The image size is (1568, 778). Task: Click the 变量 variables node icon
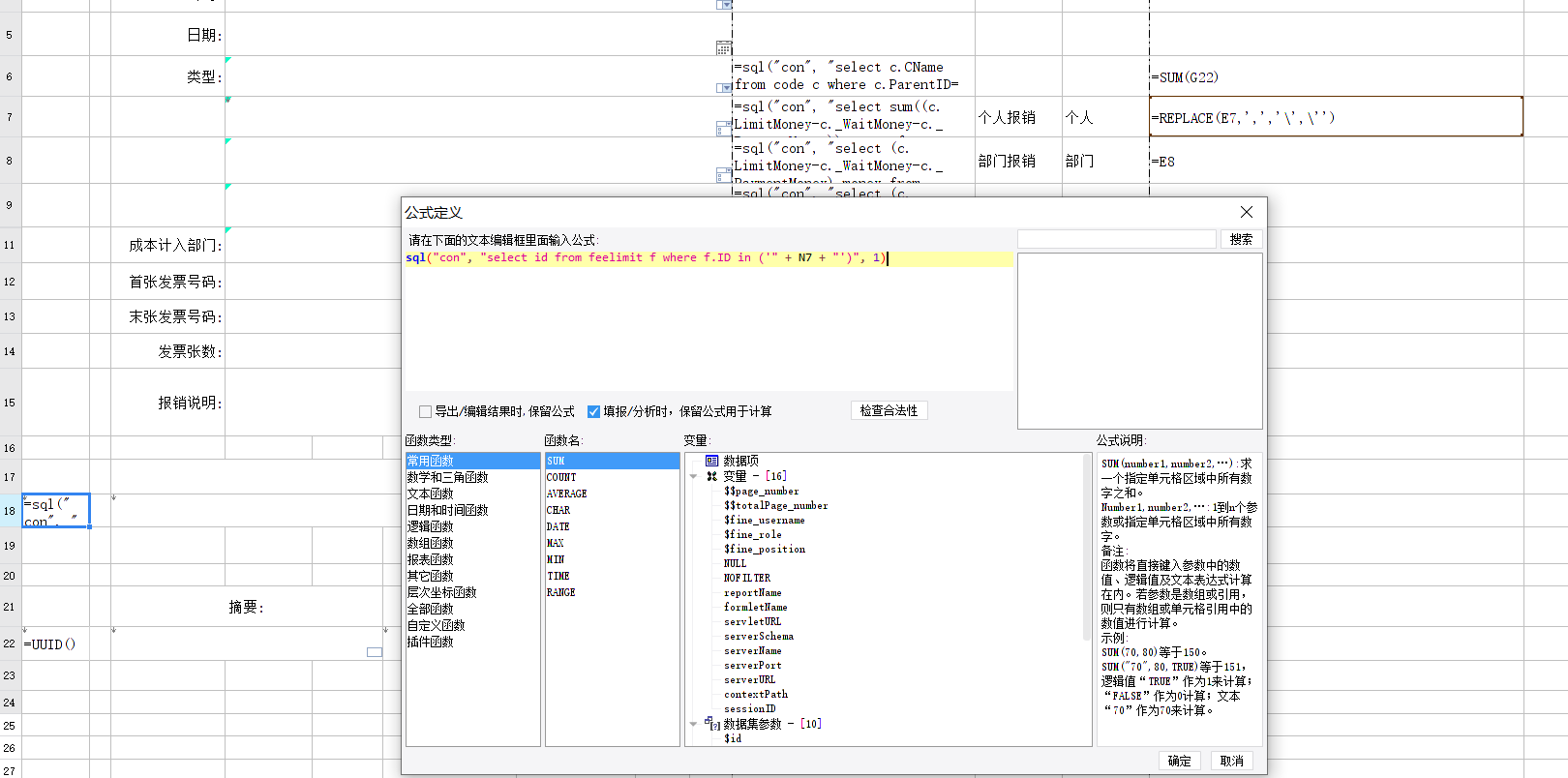(x=712, y=476)
